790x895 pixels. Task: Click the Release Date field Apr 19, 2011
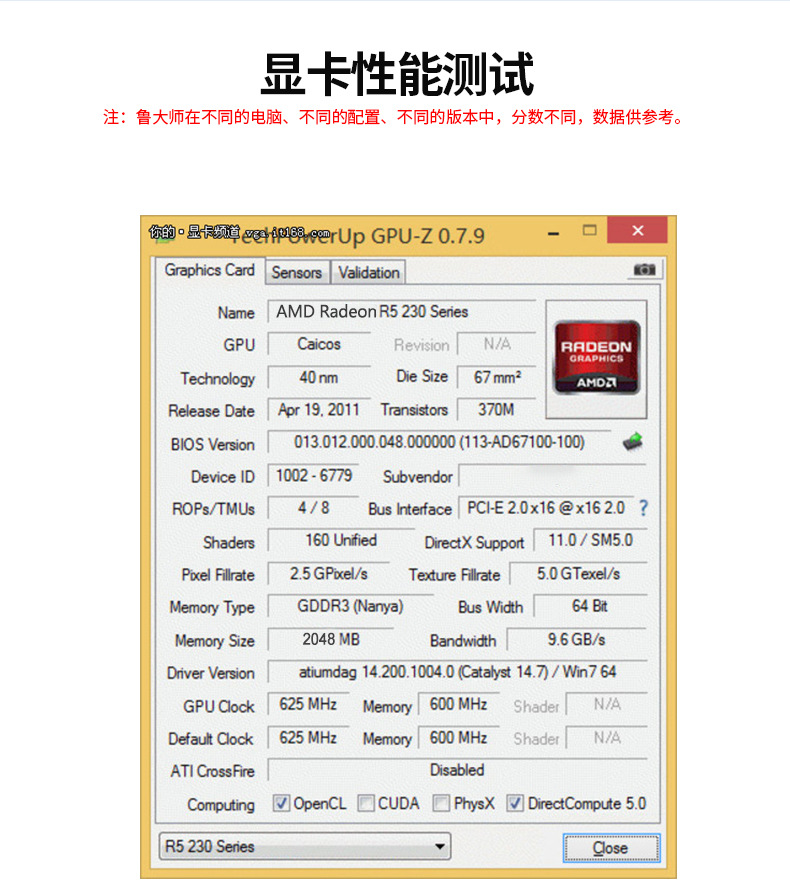point(320,410)
